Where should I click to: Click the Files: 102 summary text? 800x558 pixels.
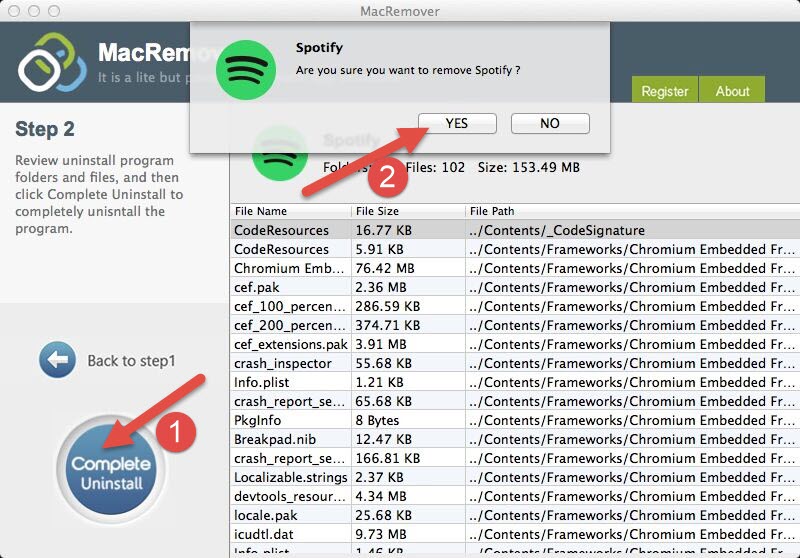tap(435, 167)
